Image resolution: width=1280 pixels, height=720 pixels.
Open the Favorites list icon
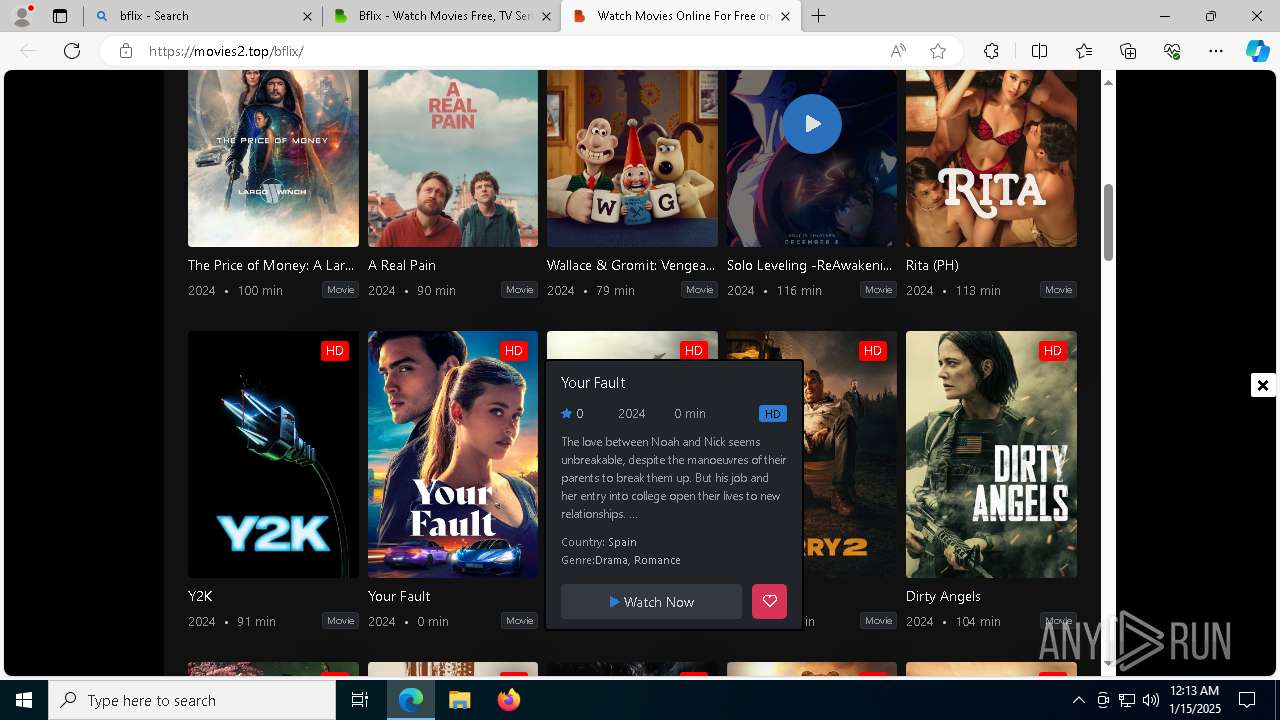point(1084,51)
